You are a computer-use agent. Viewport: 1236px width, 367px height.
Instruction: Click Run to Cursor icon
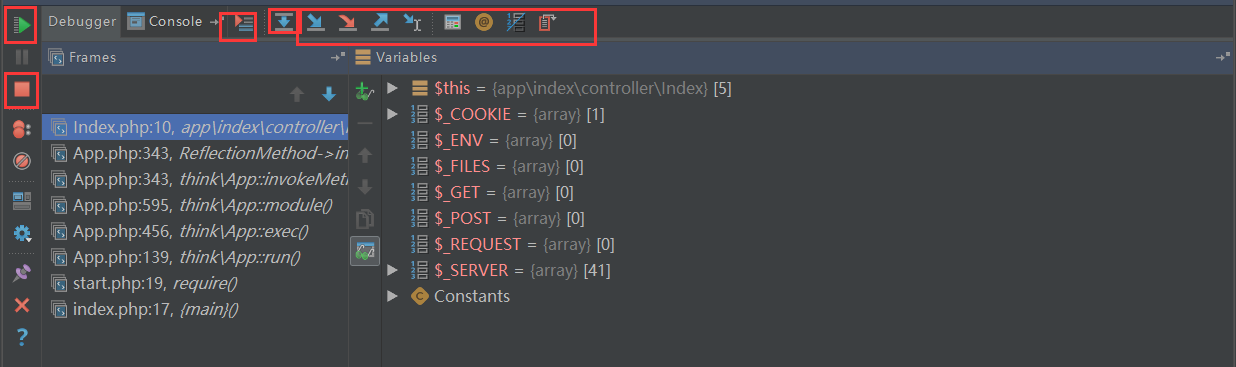point(411,22)
